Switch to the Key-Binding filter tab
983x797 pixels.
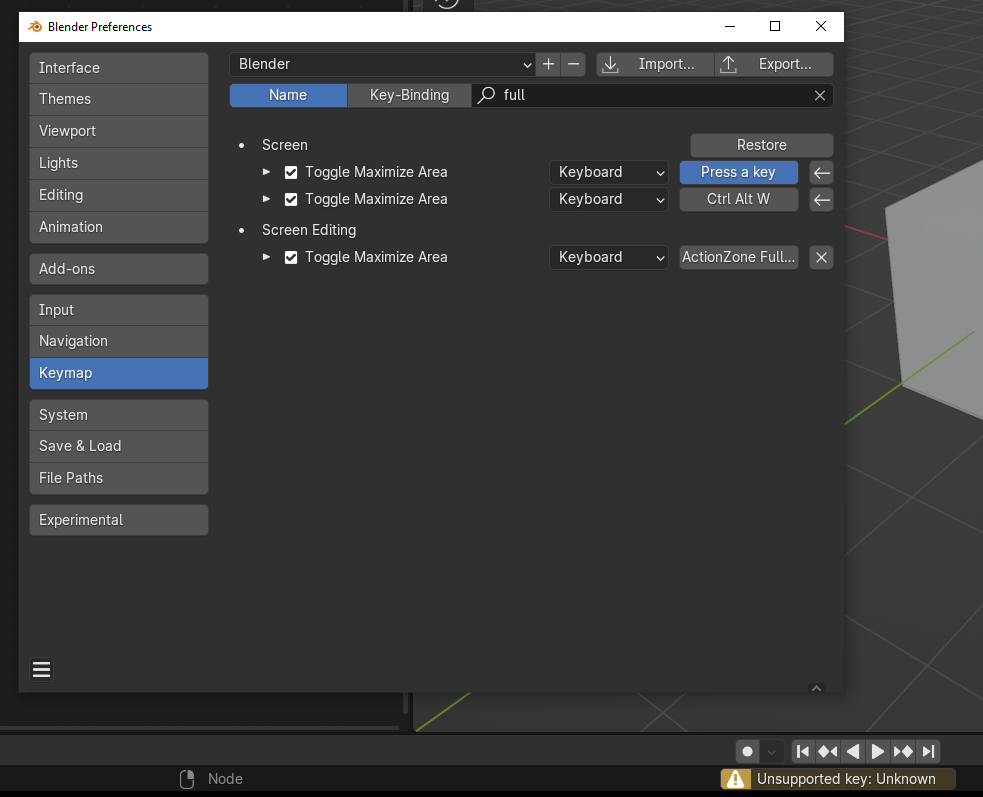click(x=408, y=95)
